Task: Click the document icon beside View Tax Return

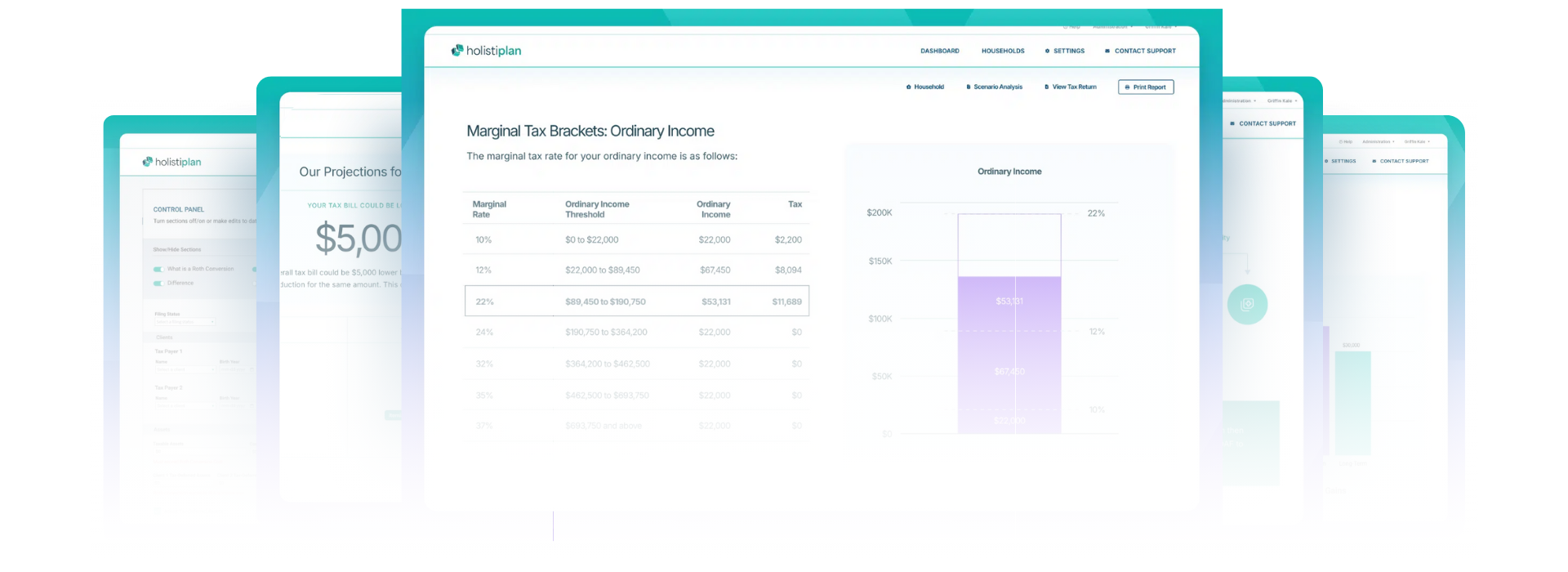Action: coord(1046,87)
